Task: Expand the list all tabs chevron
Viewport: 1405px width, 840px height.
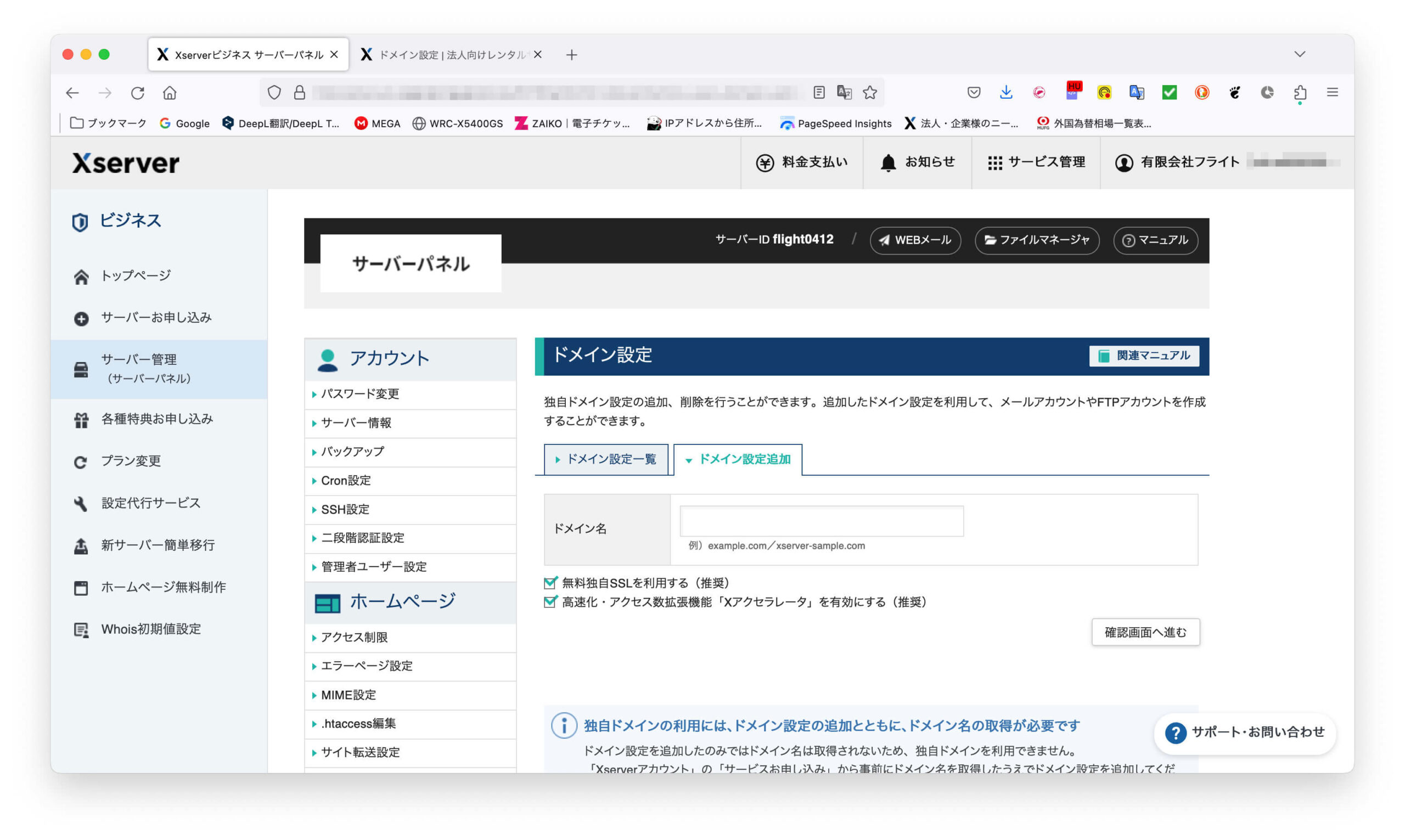Action: click(1300, 54)
